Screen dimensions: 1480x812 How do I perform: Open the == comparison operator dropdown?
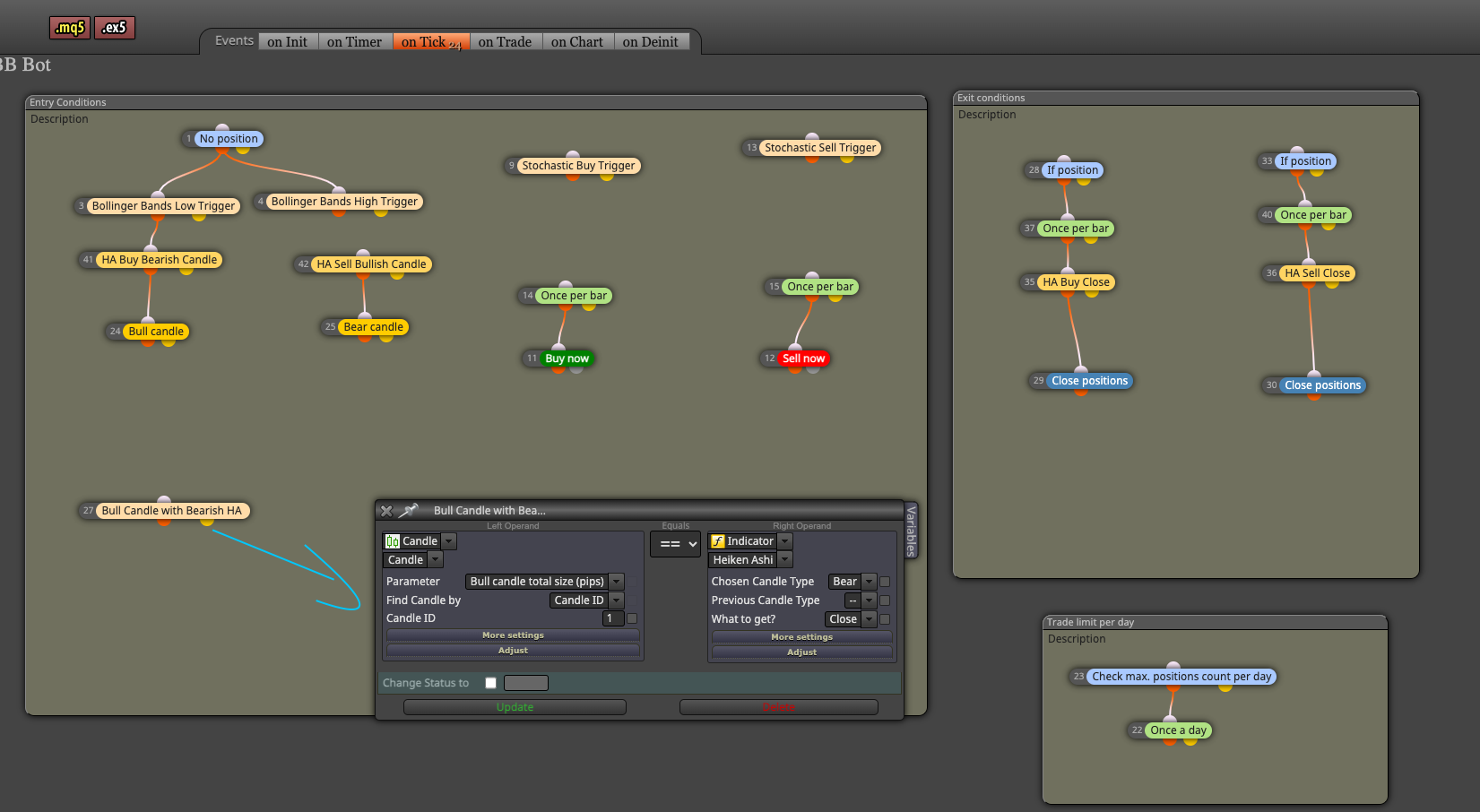(x=675, y=544)
